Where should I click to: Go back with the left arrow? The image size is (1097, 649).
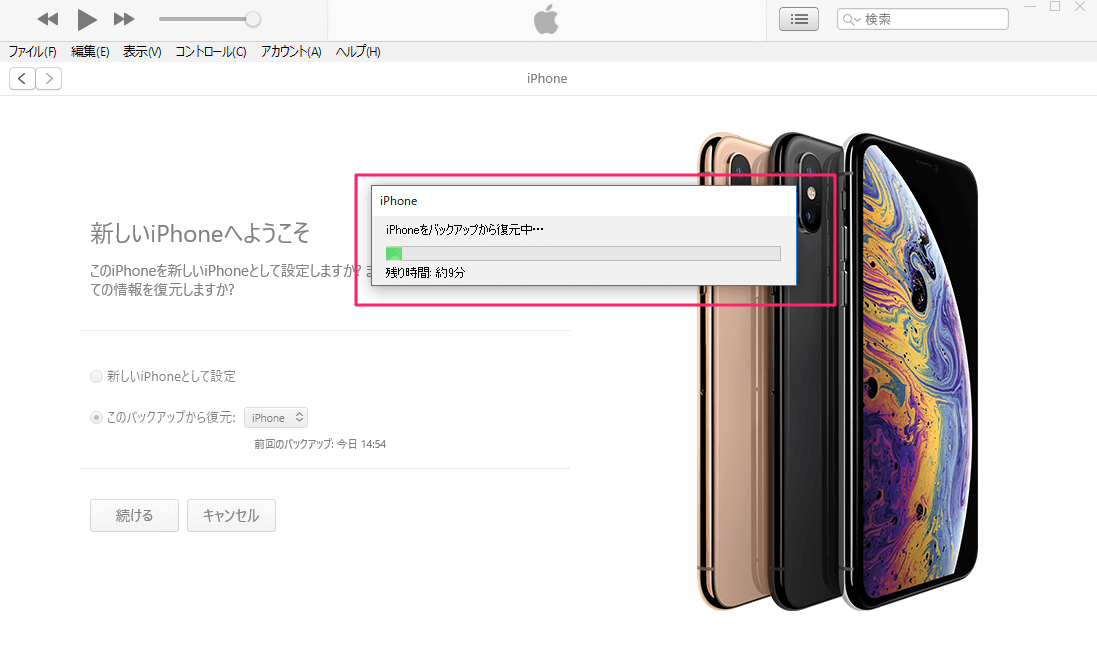click(x=22, y=78)
